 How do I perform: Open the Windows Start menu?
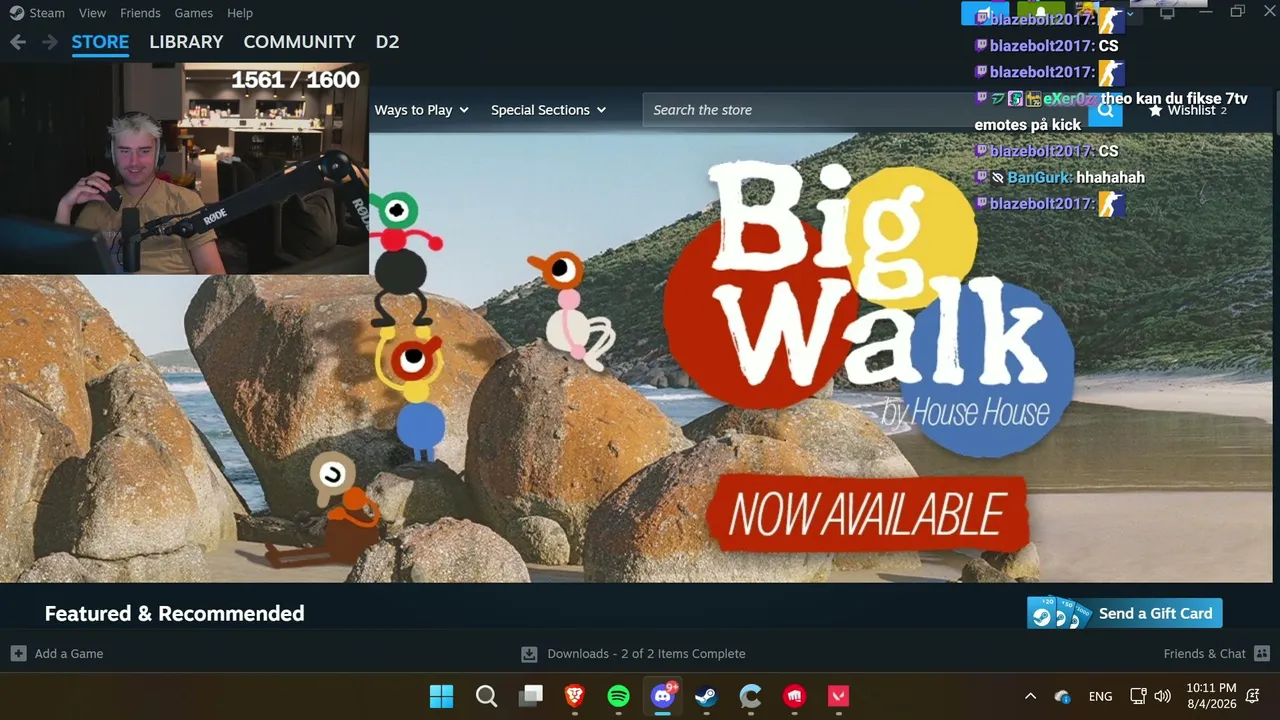(441, 696)
